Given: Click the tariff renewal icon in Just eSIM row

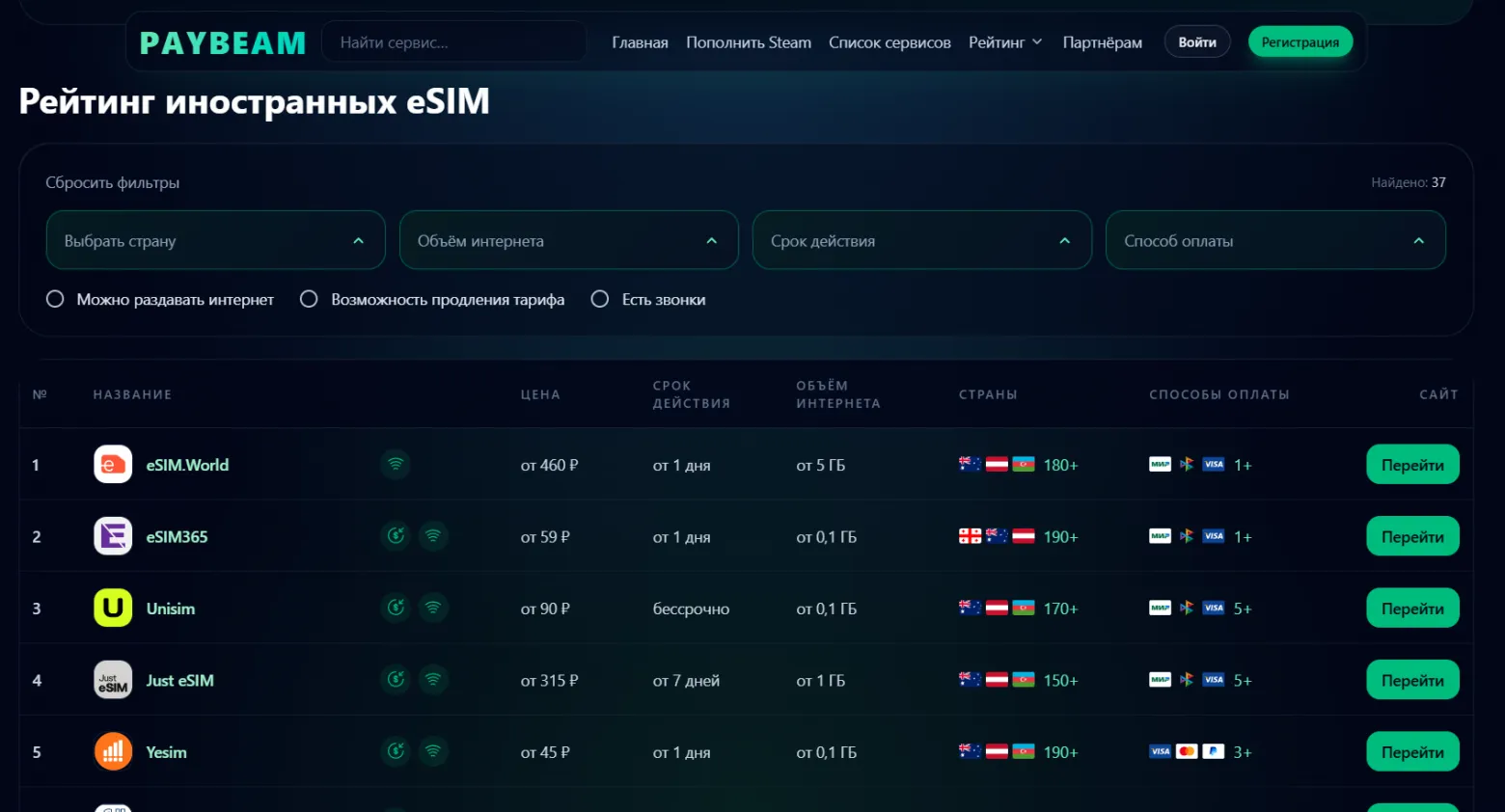Looking at the screenshot, I should click(396, 679).
